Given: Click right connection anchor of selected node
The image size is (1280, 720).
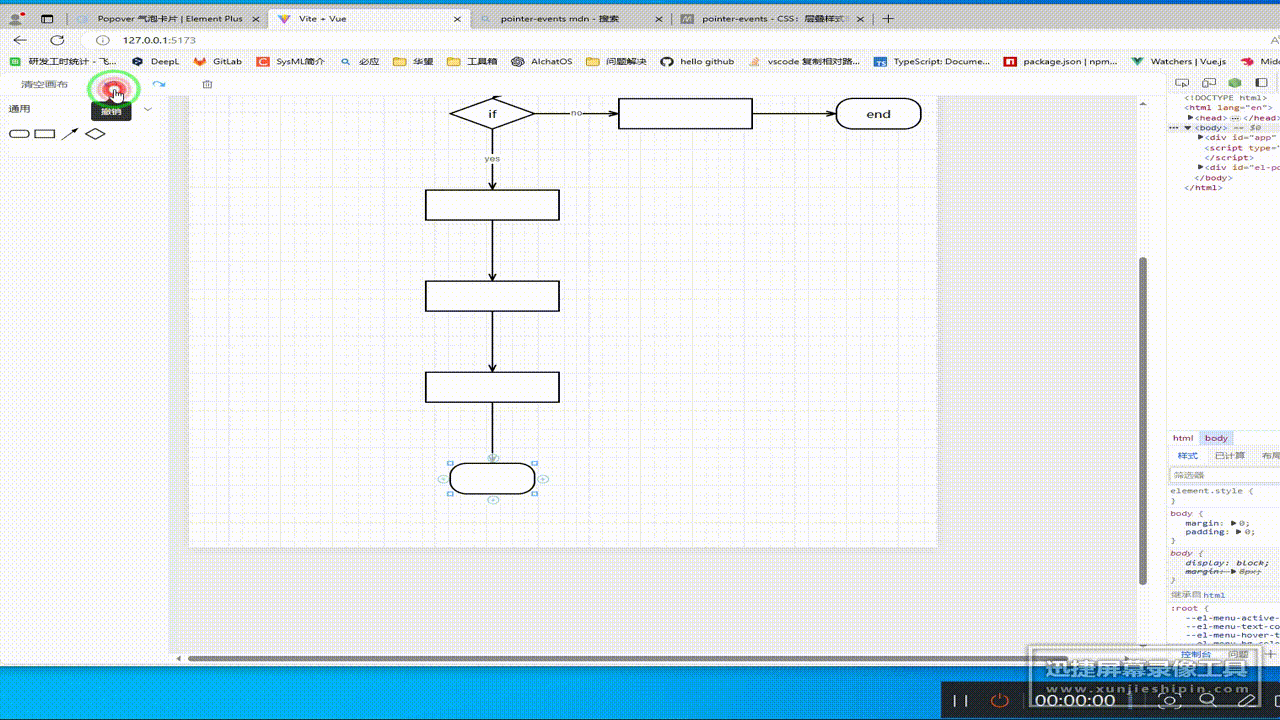Looking at the screenshot, I should pos(543,479).
